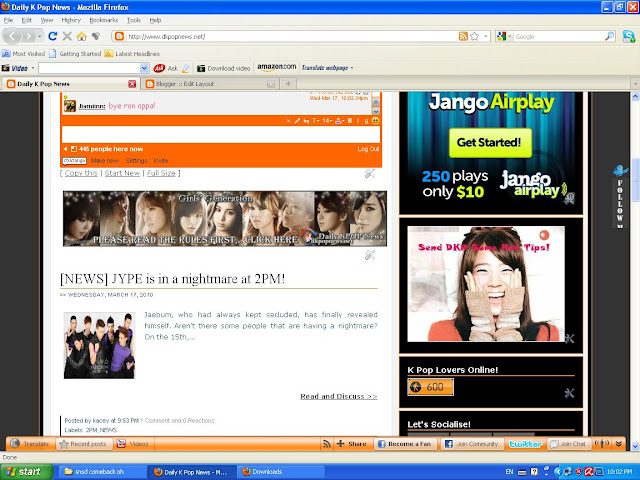The image size is (640, 480).
Task: Open the JYPE nightmare at 2PM headline
Action: 172,279
